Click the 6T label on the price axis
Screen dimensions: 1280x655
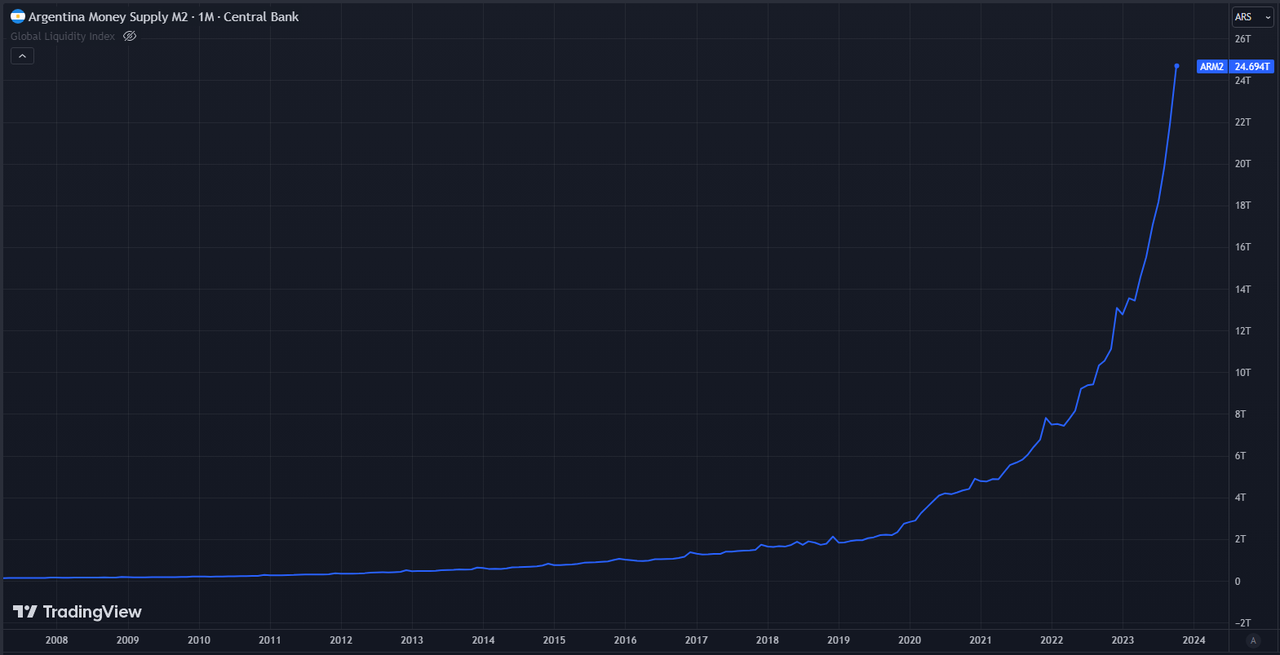[1241, 456]
